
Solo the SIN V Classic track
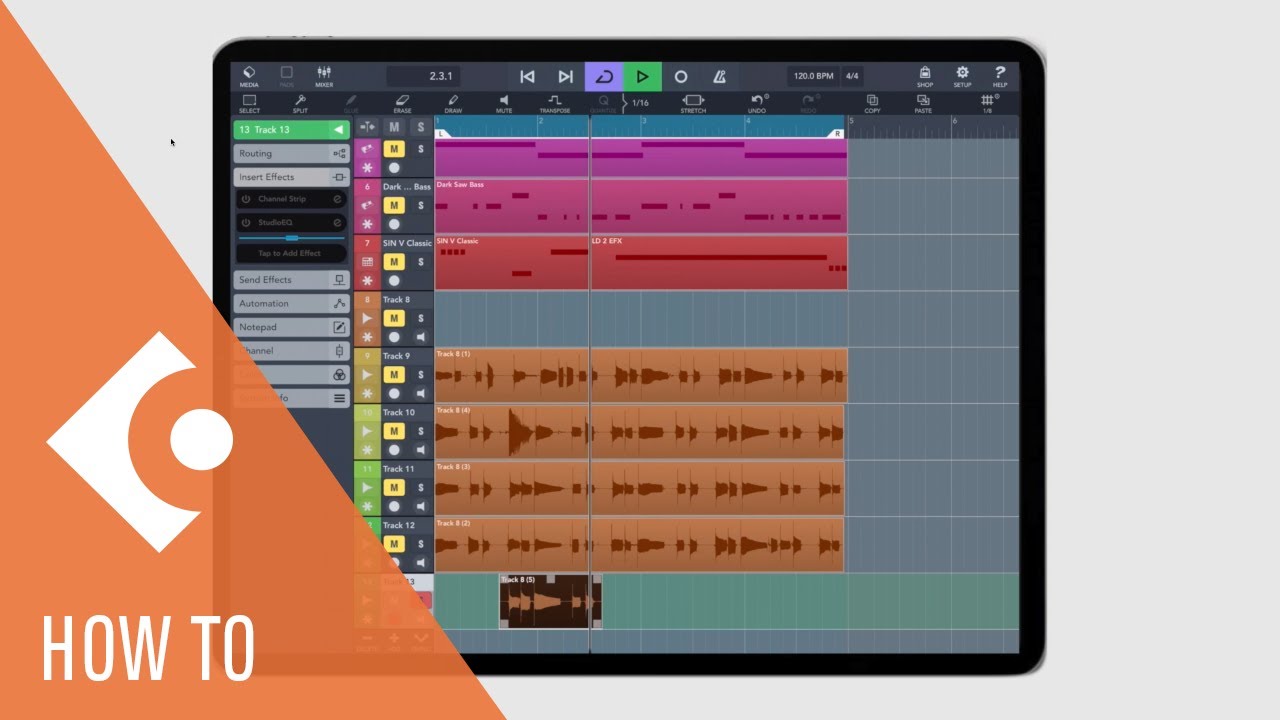pyautogui.click(x=421, y=262)
